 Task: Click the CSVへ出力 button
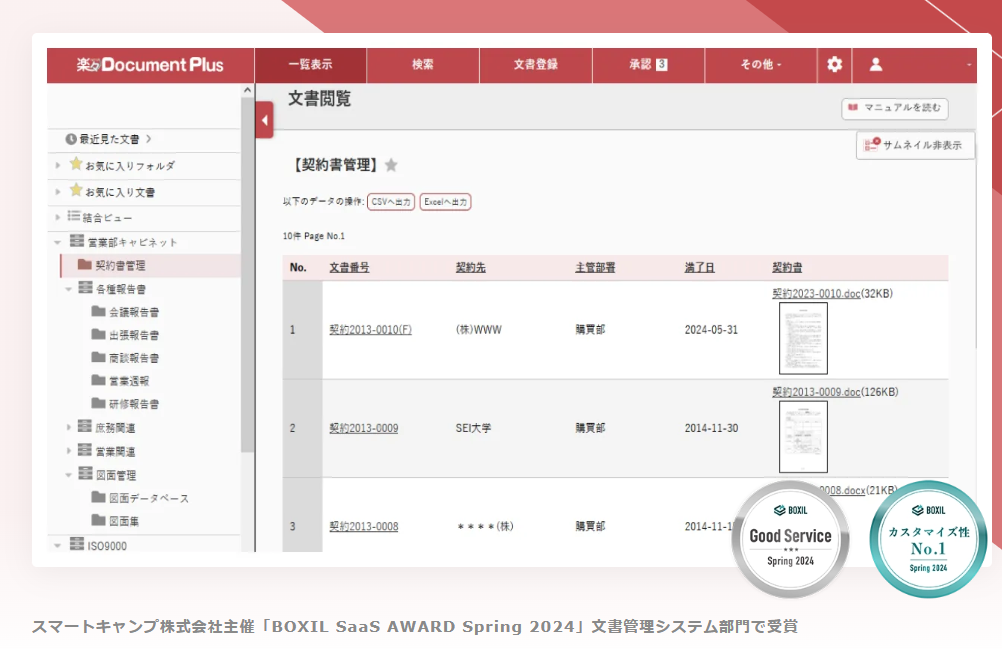(x=391, y=202)
